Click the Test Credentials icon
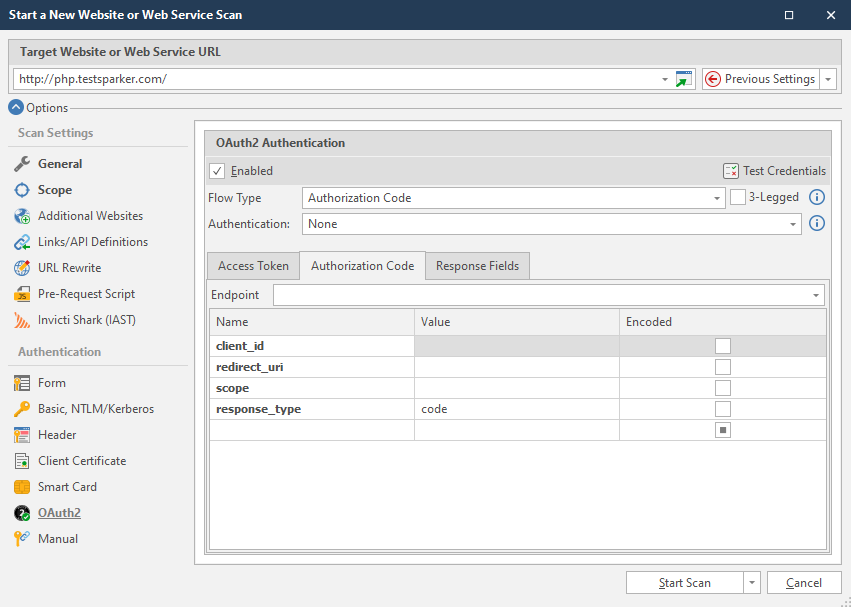The height and width of the screenshot is (607, 851). click(731, 171)
